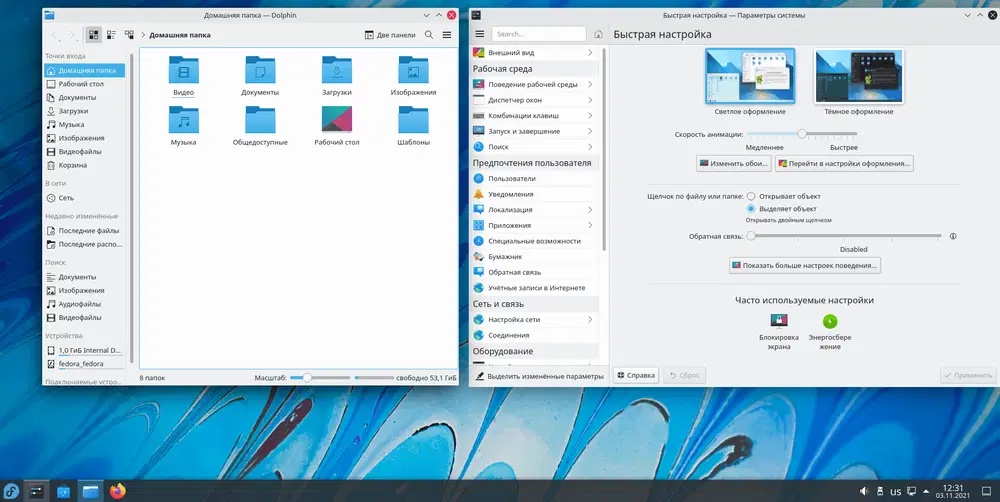Open Учётные записи в Интернете page

[534, 288]
